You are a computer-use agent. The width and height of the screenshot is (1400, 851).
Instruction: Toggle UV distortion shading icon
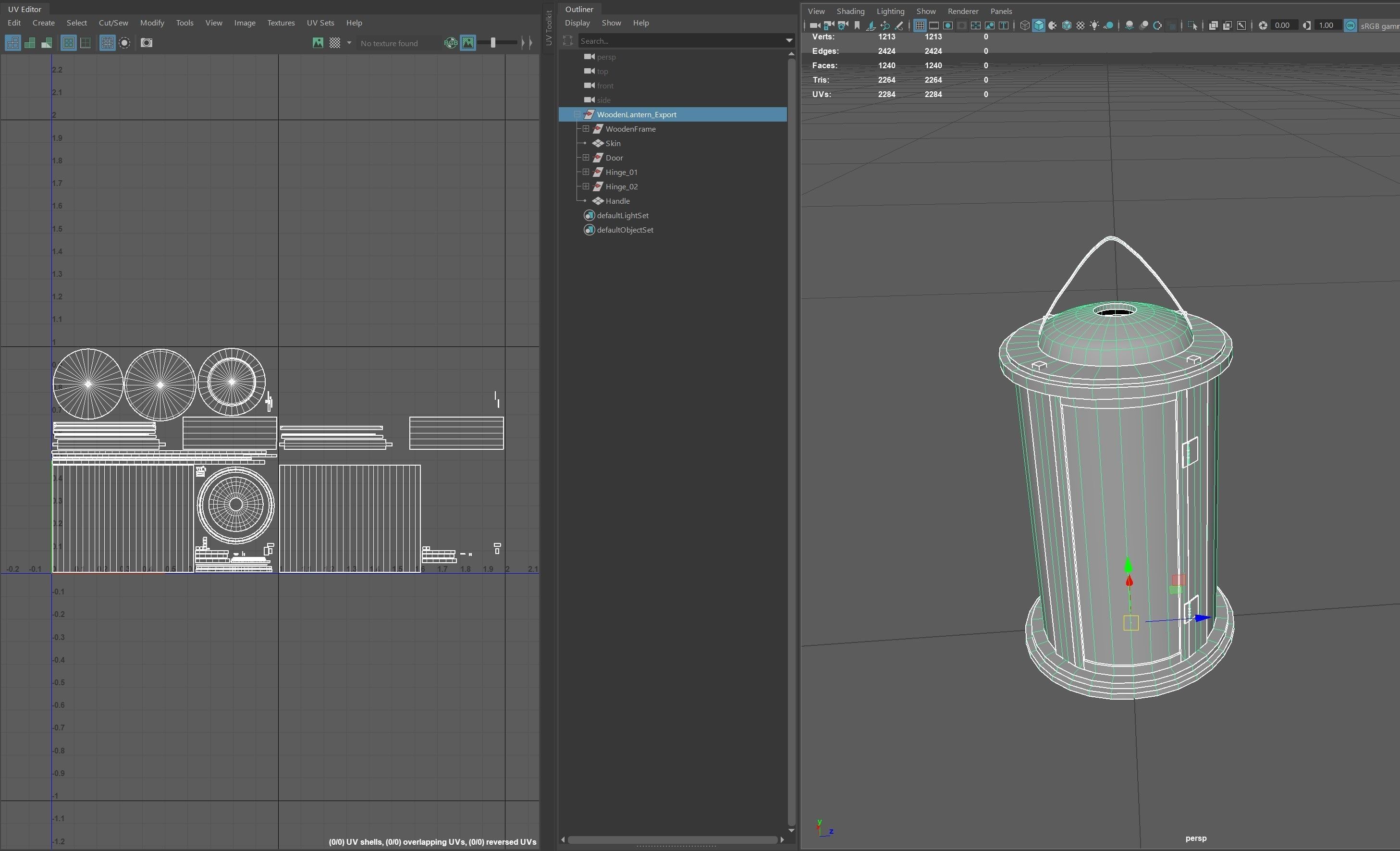point(47,43)
